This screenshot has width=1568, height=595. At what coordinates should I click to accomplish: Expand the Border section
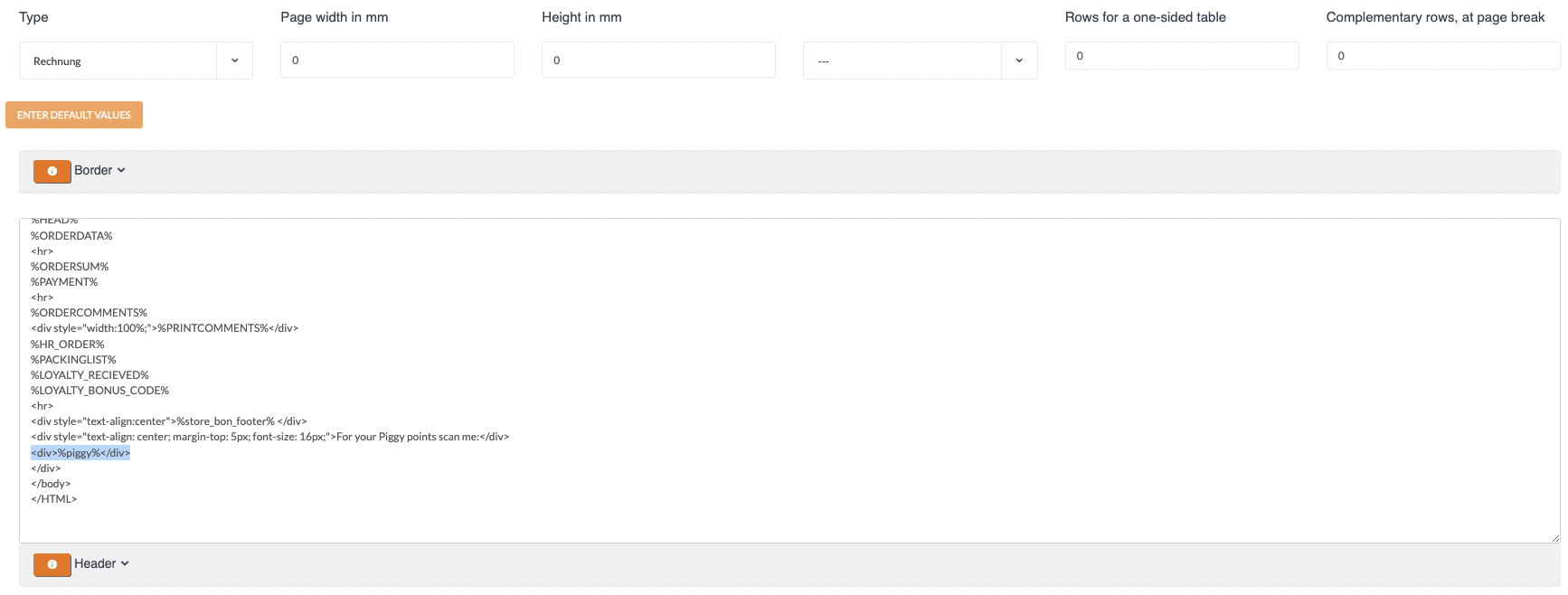(x=100, y=170)
